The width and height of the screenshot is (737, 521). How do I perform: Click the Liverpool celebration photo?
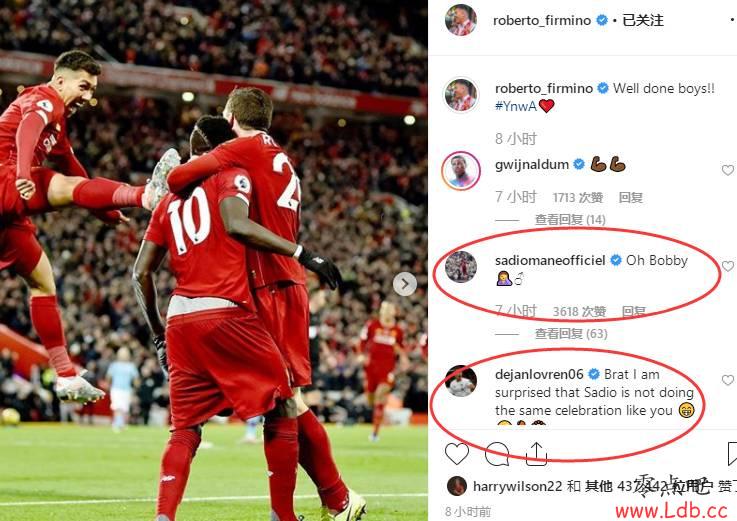click(214, 260)
